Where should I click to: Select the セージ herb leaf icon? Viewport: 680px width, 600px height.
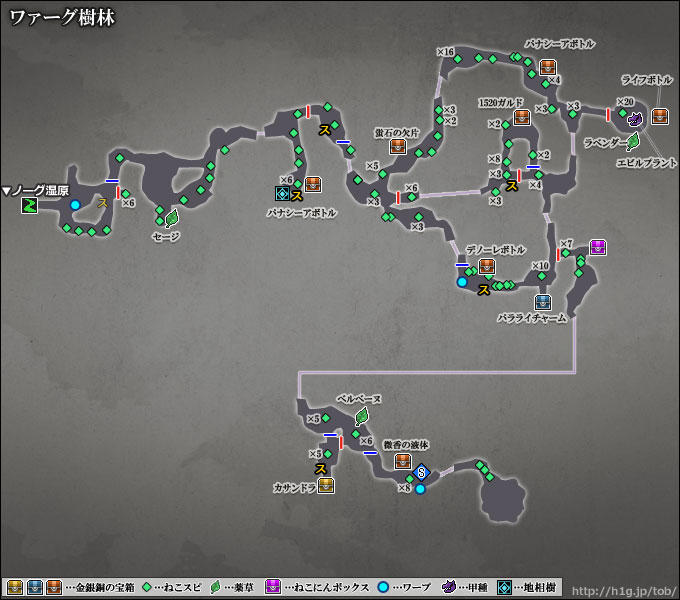coord(171,217)
